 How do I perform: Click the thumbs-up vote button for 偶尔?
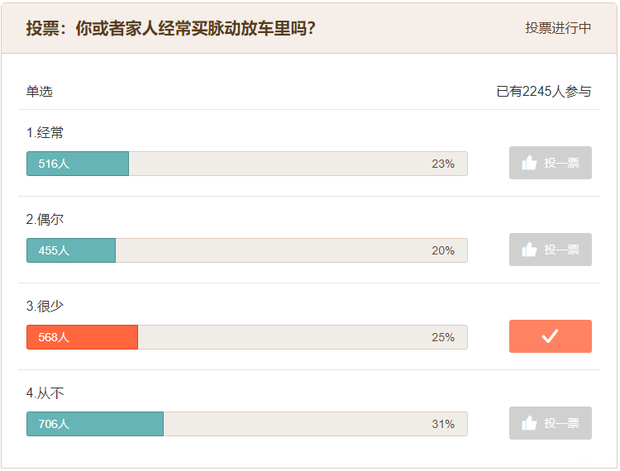pyautogui.click(x=550, y=250)
